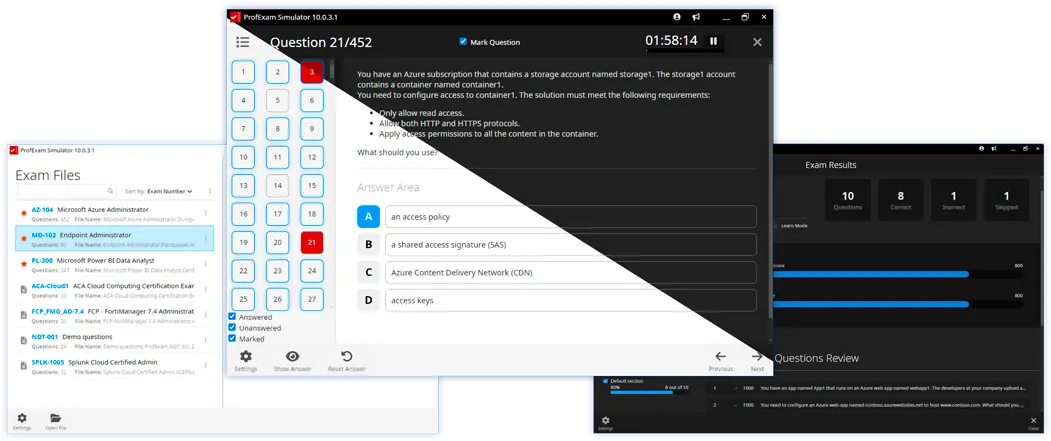Click the 10 Questions results tile

(x=848, y=200)
